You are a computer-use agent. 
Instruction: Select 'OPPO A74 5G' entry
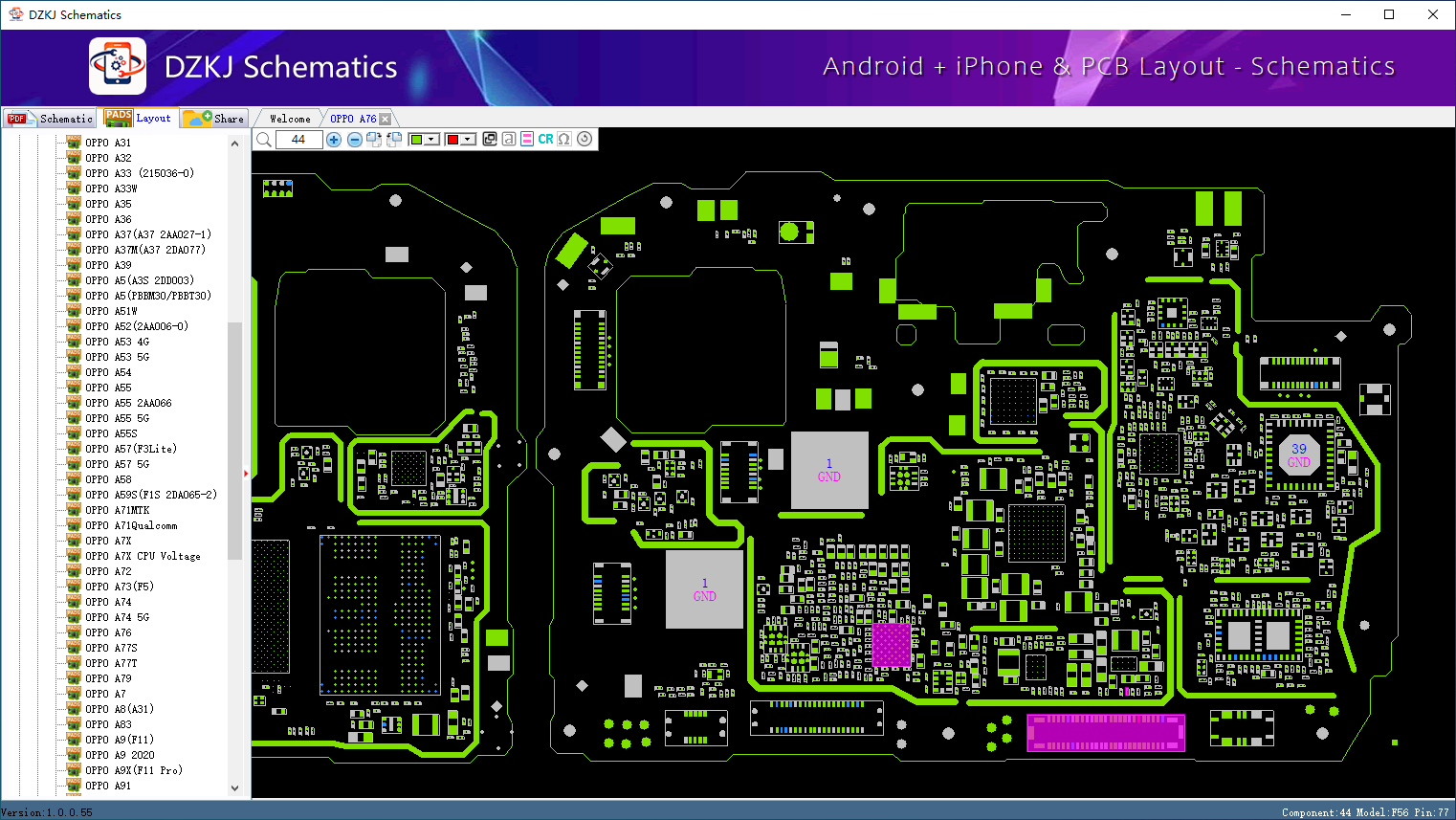117,617
